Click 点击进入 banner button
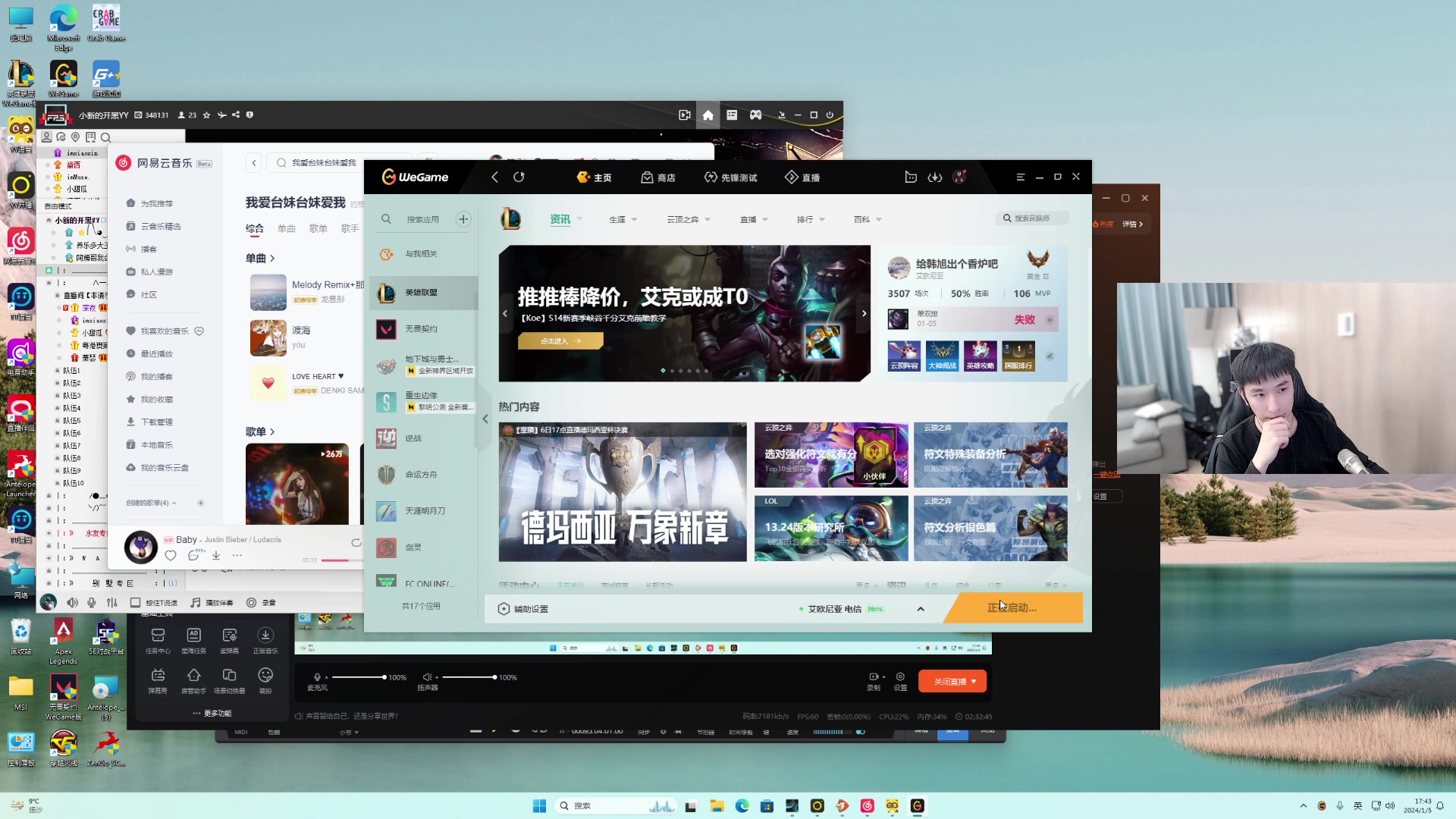The height and width of the screenshot is (819, 1456). pyautogui.click(x=560, y=341)
